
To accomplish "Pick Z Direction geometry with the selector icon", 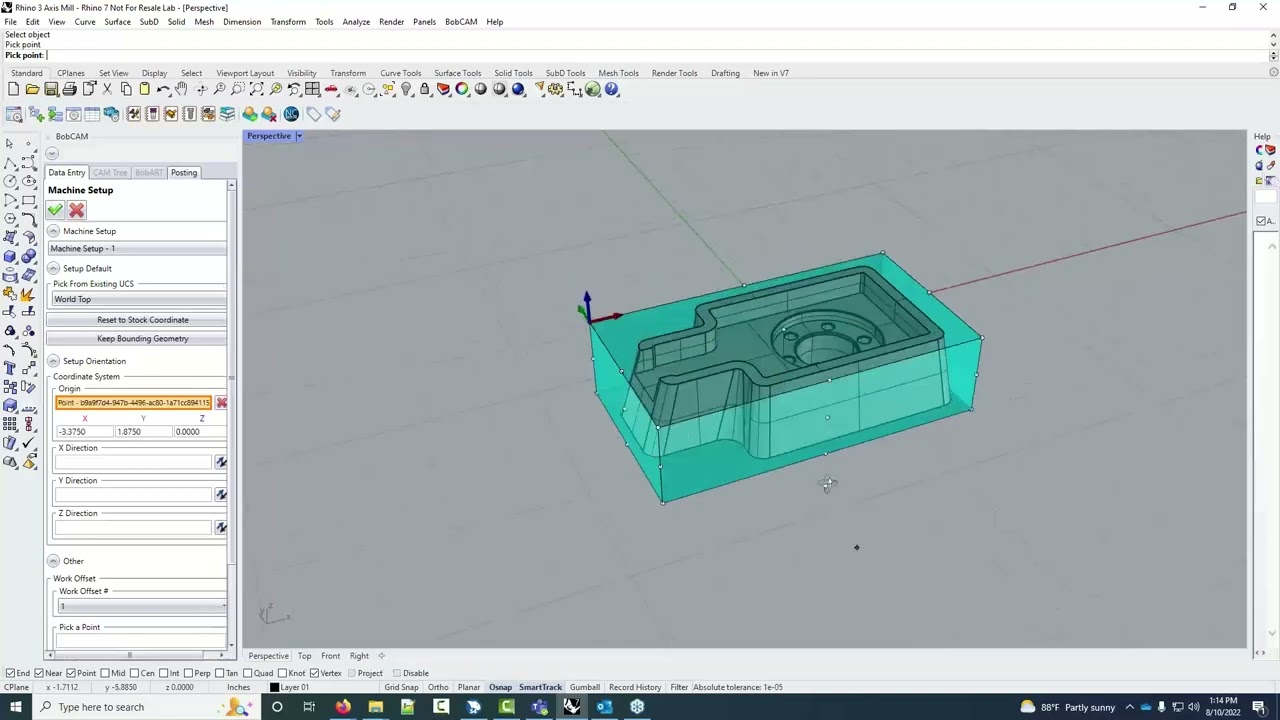I will tap(221, 527).
